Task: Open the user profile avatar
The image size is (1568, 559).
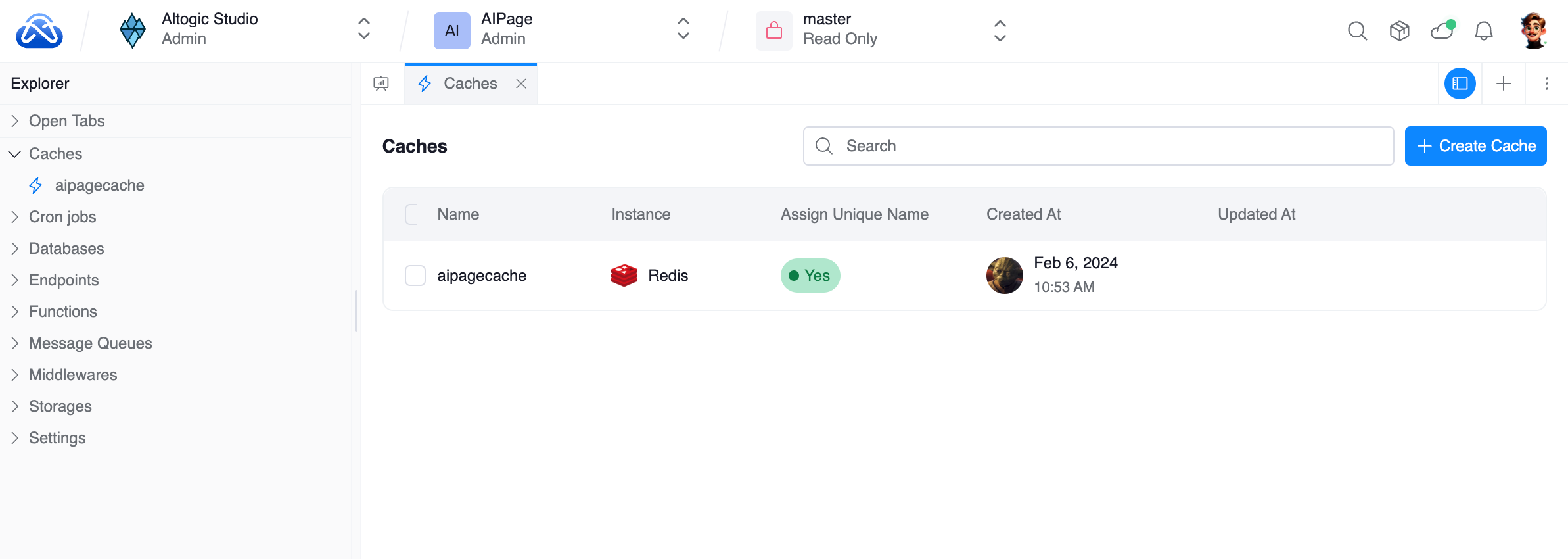Action: (x=1534, y=31)
